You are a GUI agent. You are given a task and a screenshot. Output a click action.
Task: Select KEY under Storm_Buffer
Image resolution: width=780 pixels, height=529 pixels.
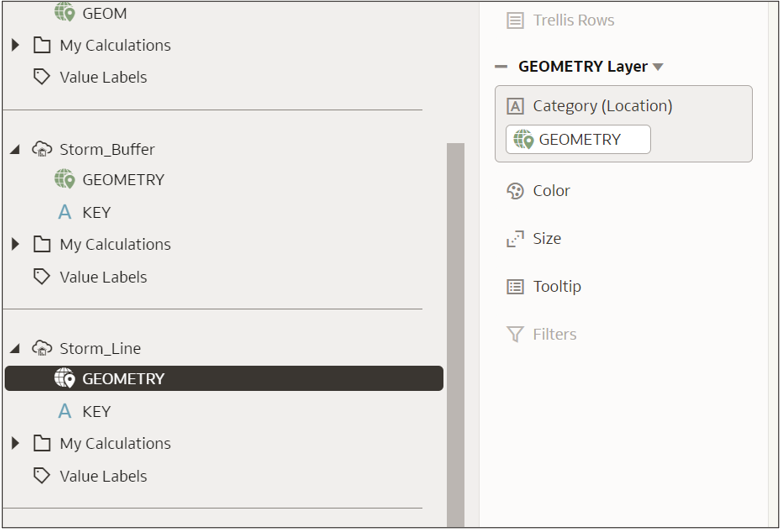[97, 212]
